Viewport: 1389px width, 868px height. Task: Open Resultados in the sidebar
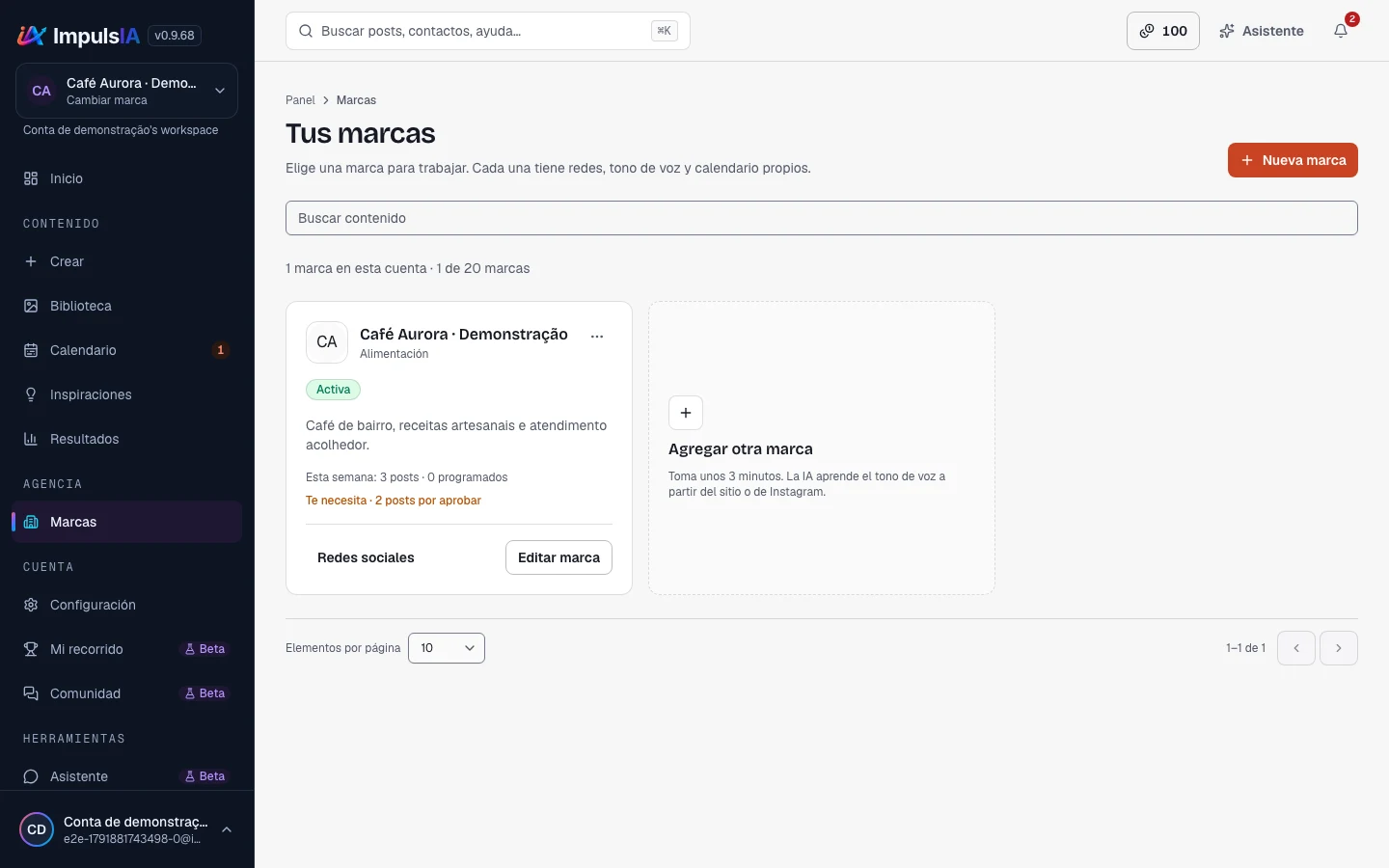[126, 439]
